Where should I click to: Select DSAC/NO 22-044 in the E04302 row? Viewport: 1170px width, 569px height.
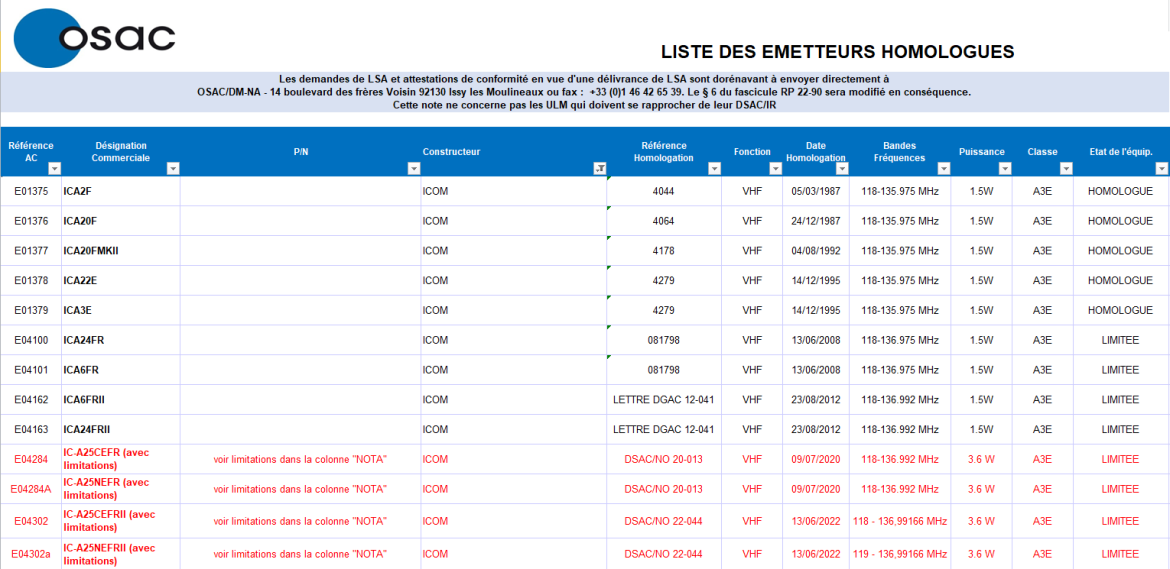click(x=663, y=521)
